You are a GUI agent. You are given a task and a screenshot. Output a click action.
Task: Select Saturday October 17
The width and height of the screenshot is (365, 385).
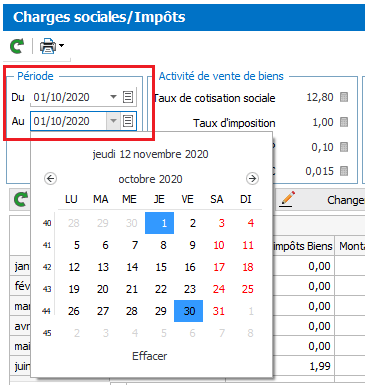point(219,267)
